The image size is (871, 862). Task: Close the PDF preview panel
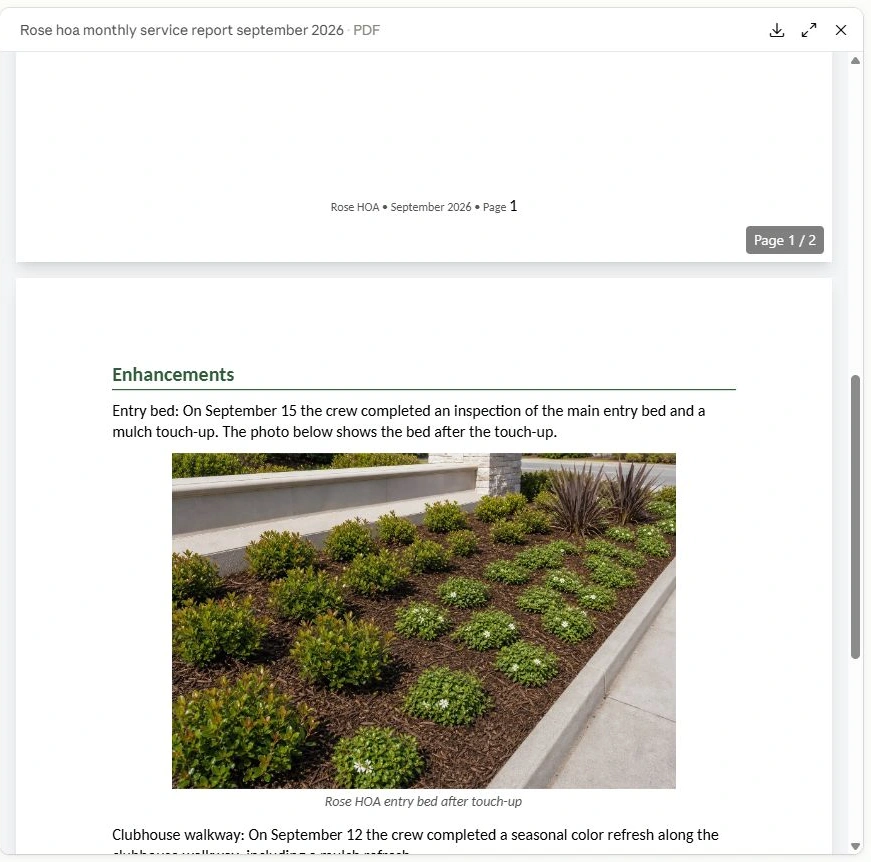[x=841, y=30]
